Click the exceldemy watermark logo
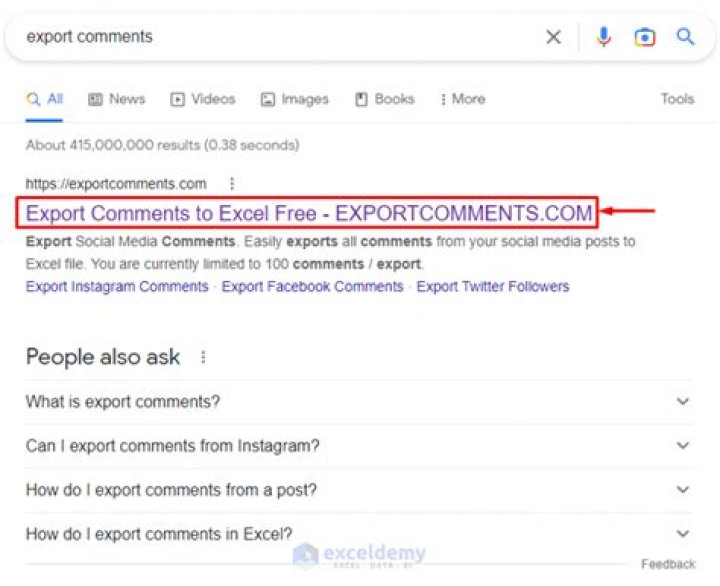This screenshot has height=586, width=720. click(x=359, y=554)
